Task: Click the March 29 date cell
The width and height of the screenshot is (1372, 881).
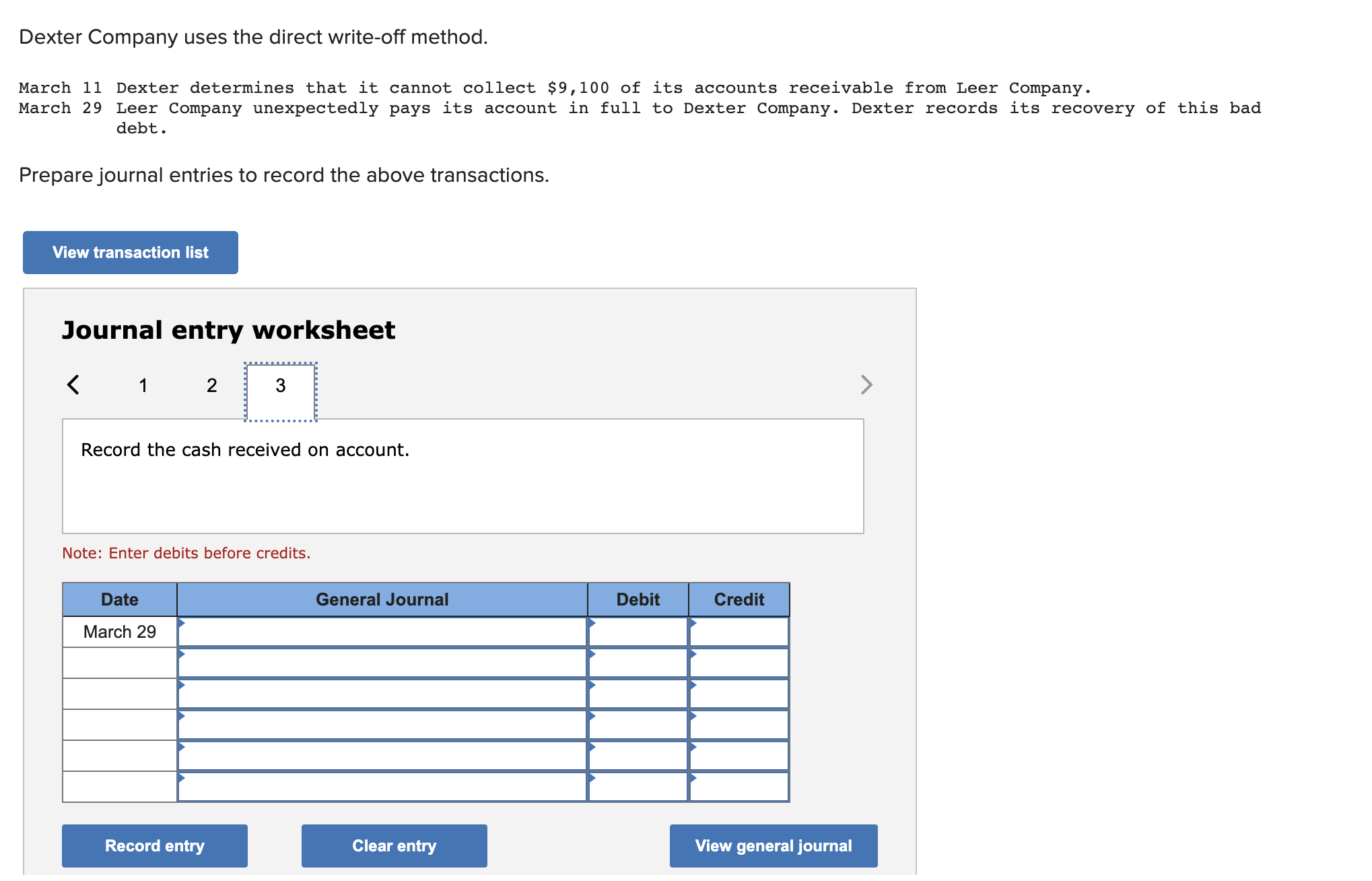Action: click(x=120, y=632)
